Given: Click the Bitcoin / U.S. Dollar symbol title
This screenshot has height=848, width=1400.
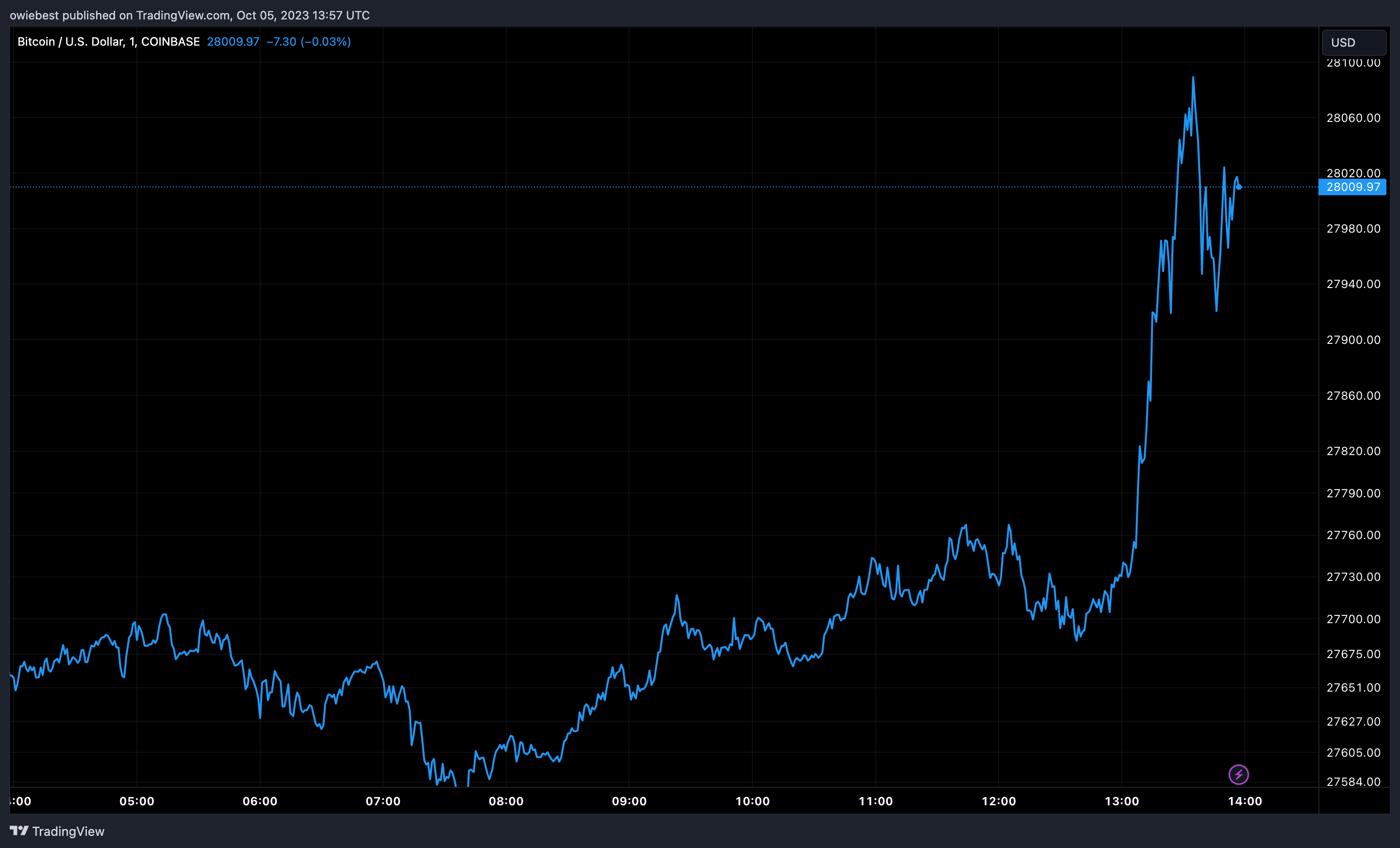Looking at the screenshot, I should coord(109,41).
